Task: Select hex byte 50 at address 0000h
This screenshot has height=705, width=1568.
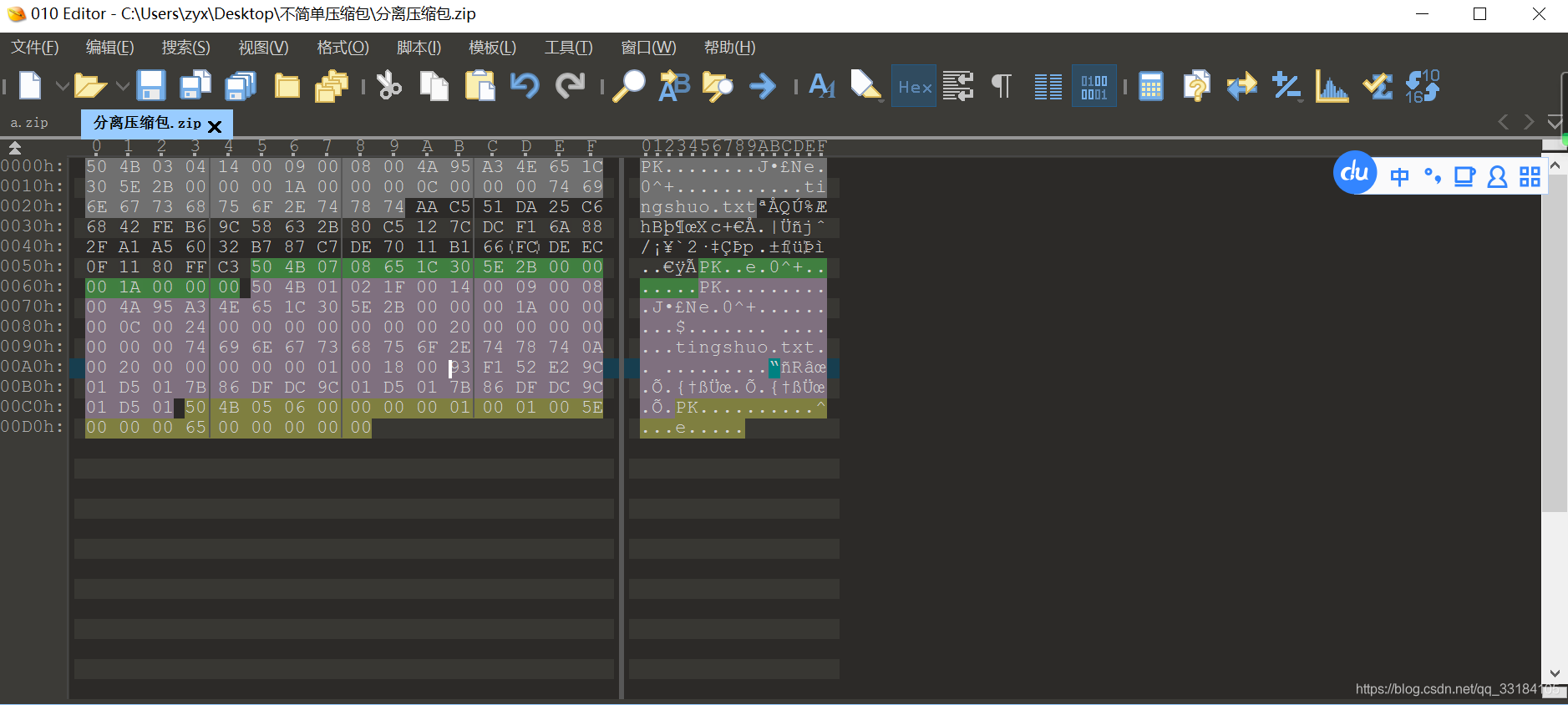Action: pyautogui.click(x=96, y=166)
